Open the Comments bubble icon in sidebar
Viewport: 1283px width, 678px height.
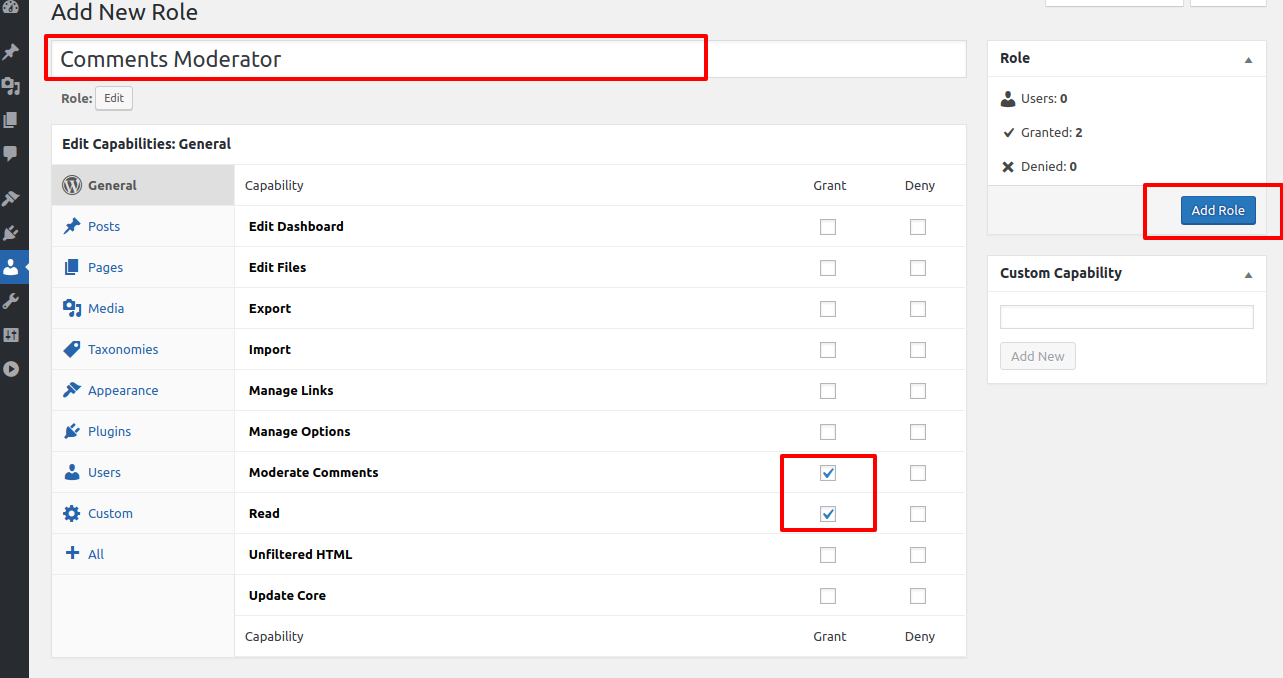(13, 152)
